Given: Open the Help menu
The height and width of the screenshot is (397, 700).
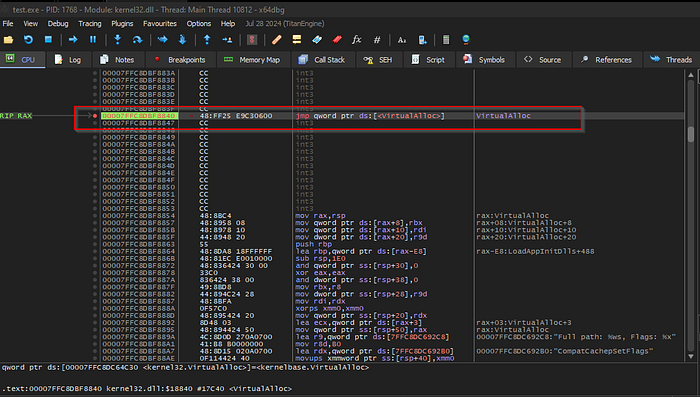Looking at the screenshot, I should point(228,24).
